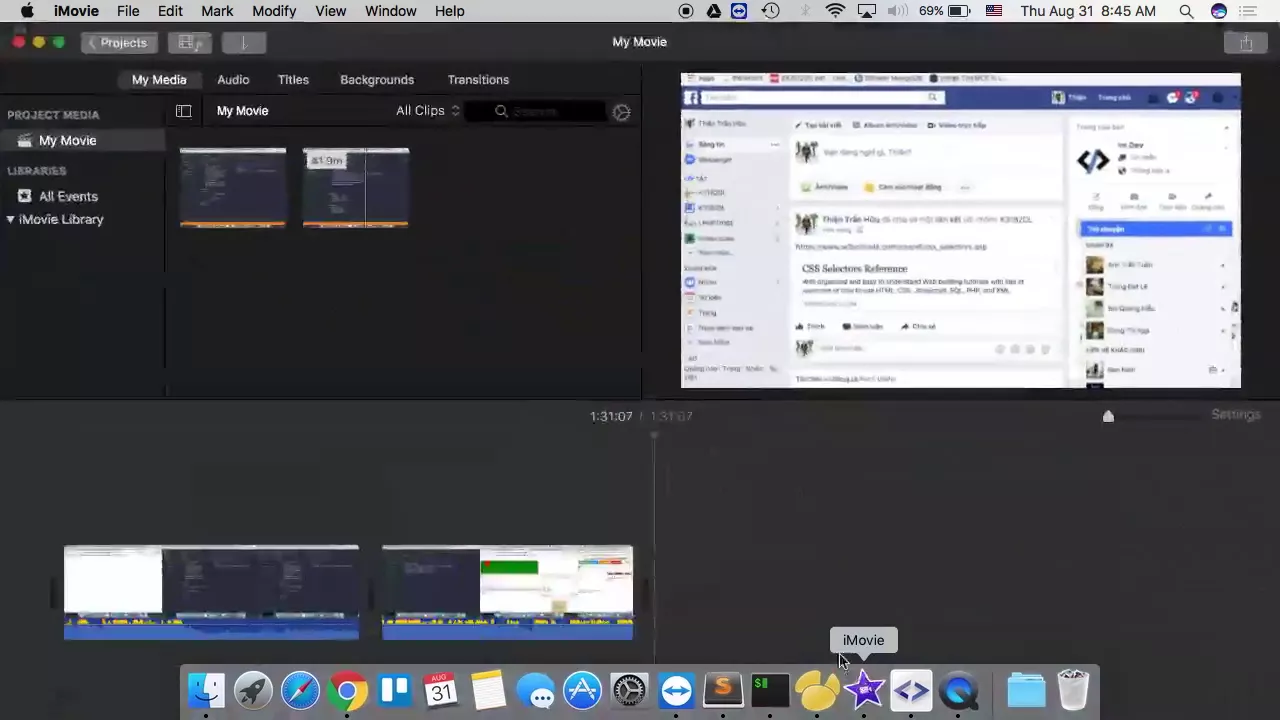
Task: Launch Google Chrome from the Dock
Action: [347, 690]
